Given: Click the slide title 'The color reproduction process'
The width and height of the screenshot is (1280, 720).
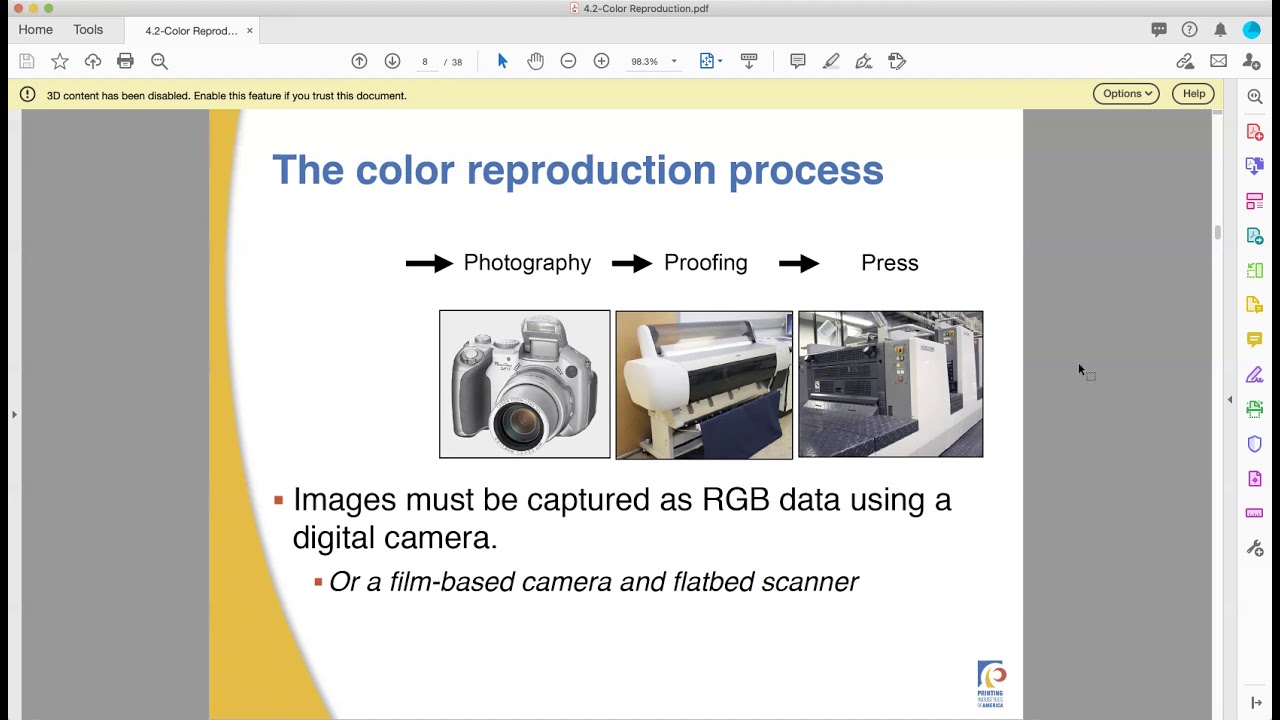Looking at the screenshot, I should (578, 170).
